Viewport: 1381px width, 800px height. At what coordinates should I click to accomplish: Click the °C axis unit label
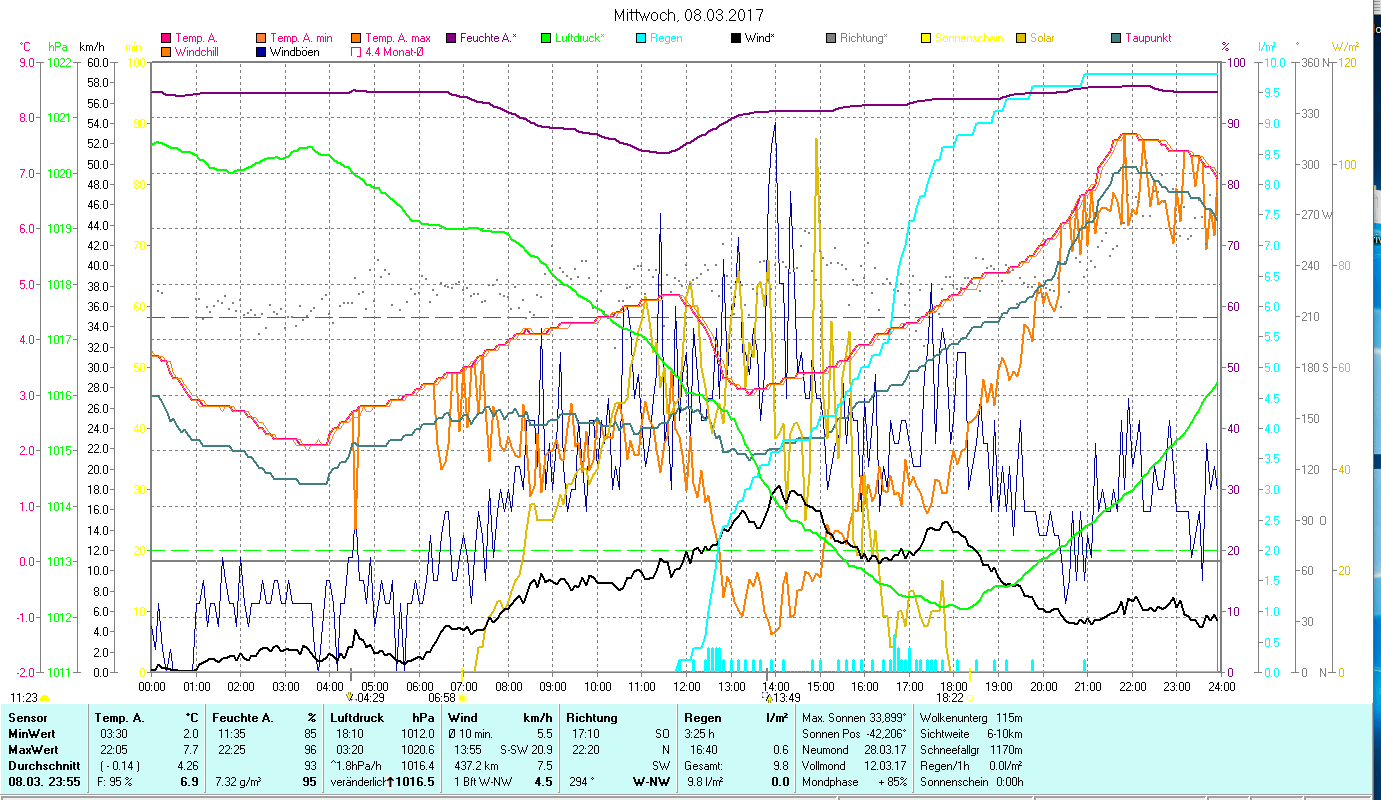25,47
